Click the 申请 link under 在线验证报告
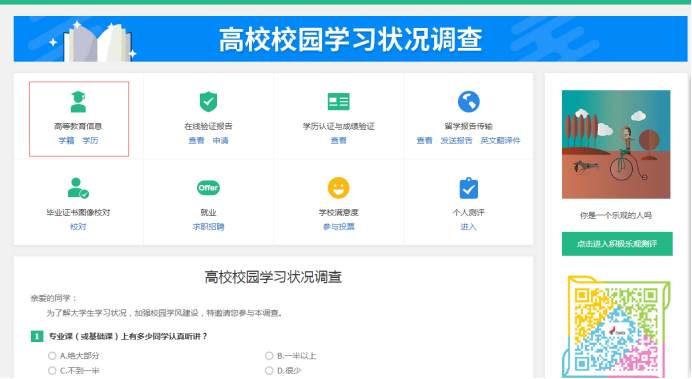Viewport: 692px width, 379px height. 220,141
